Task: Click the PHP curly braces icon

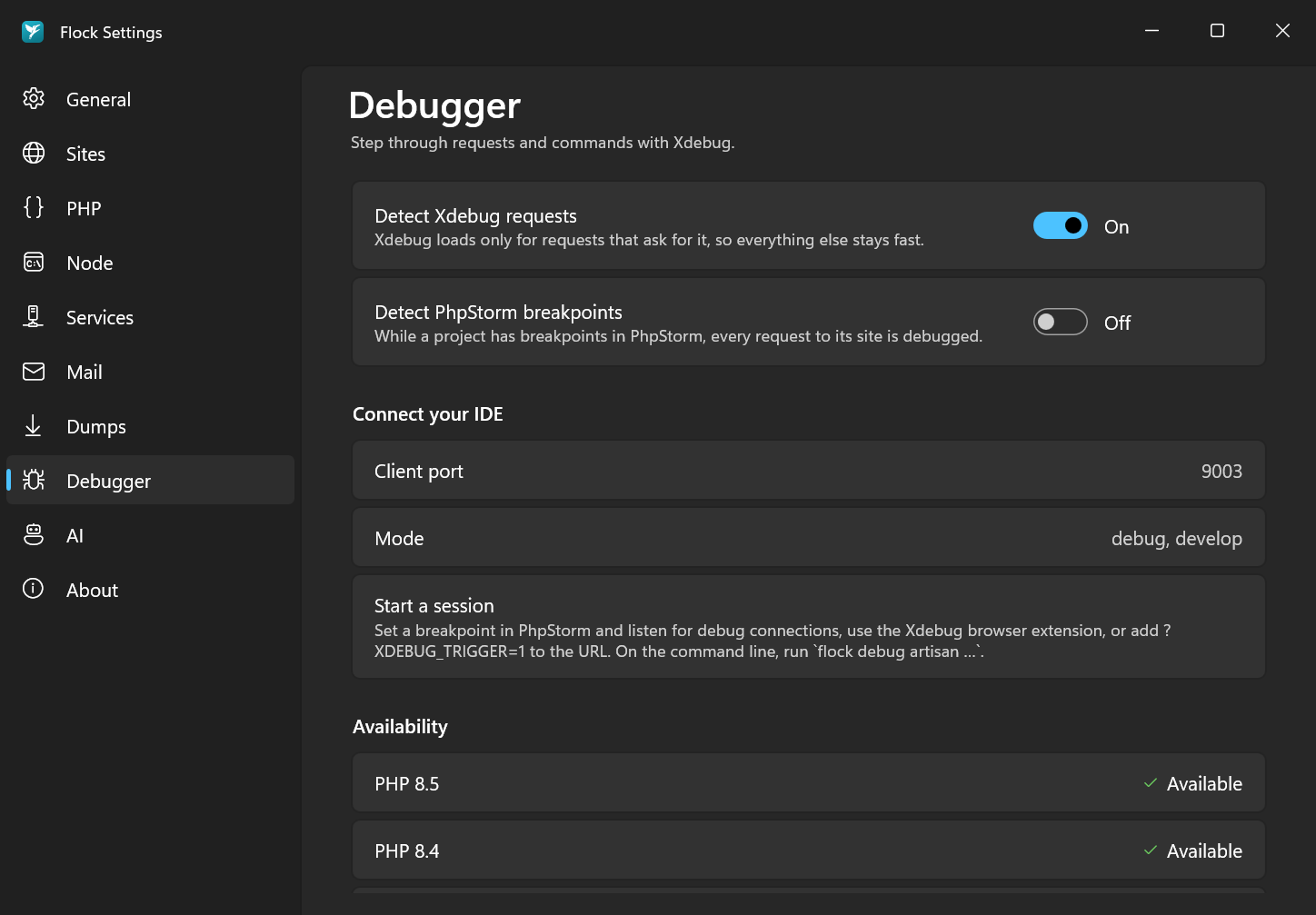Action: pos(34,208)
